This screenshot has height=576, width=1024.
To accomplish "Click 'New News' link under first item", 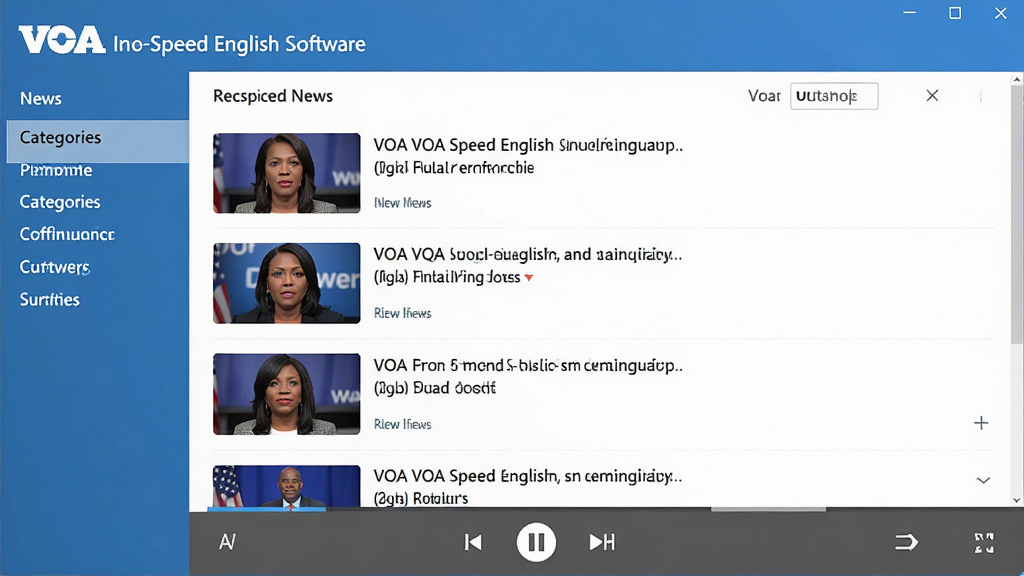I will click(402, 203).
